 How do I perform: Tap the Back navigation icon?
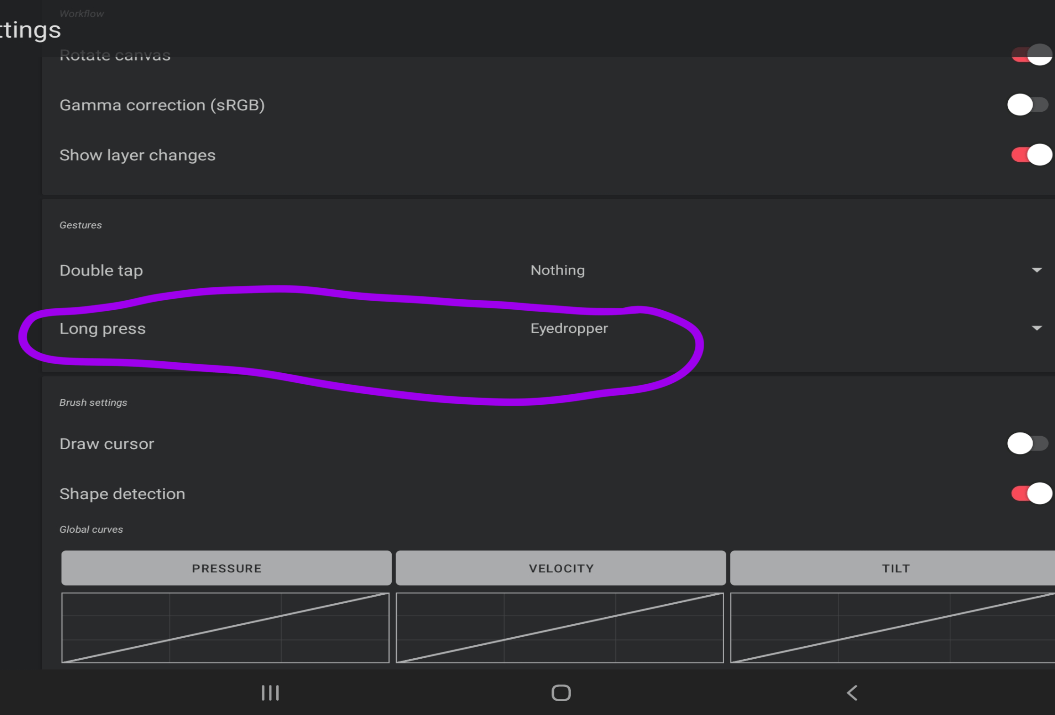851,692
